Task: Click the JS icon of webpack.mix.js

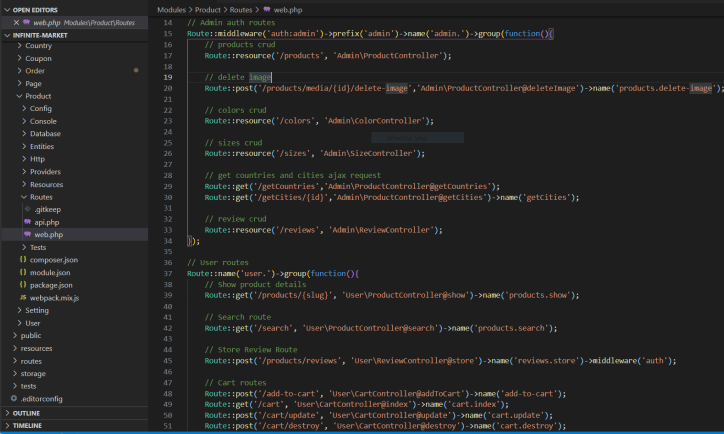Action: (x=23, y=298)
